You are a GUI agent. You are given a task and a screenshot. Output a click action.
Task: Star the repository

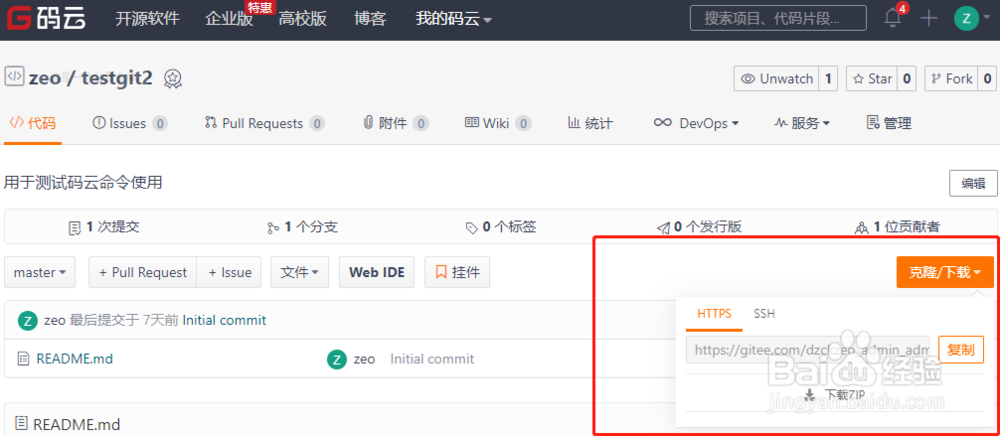(872, 78)
